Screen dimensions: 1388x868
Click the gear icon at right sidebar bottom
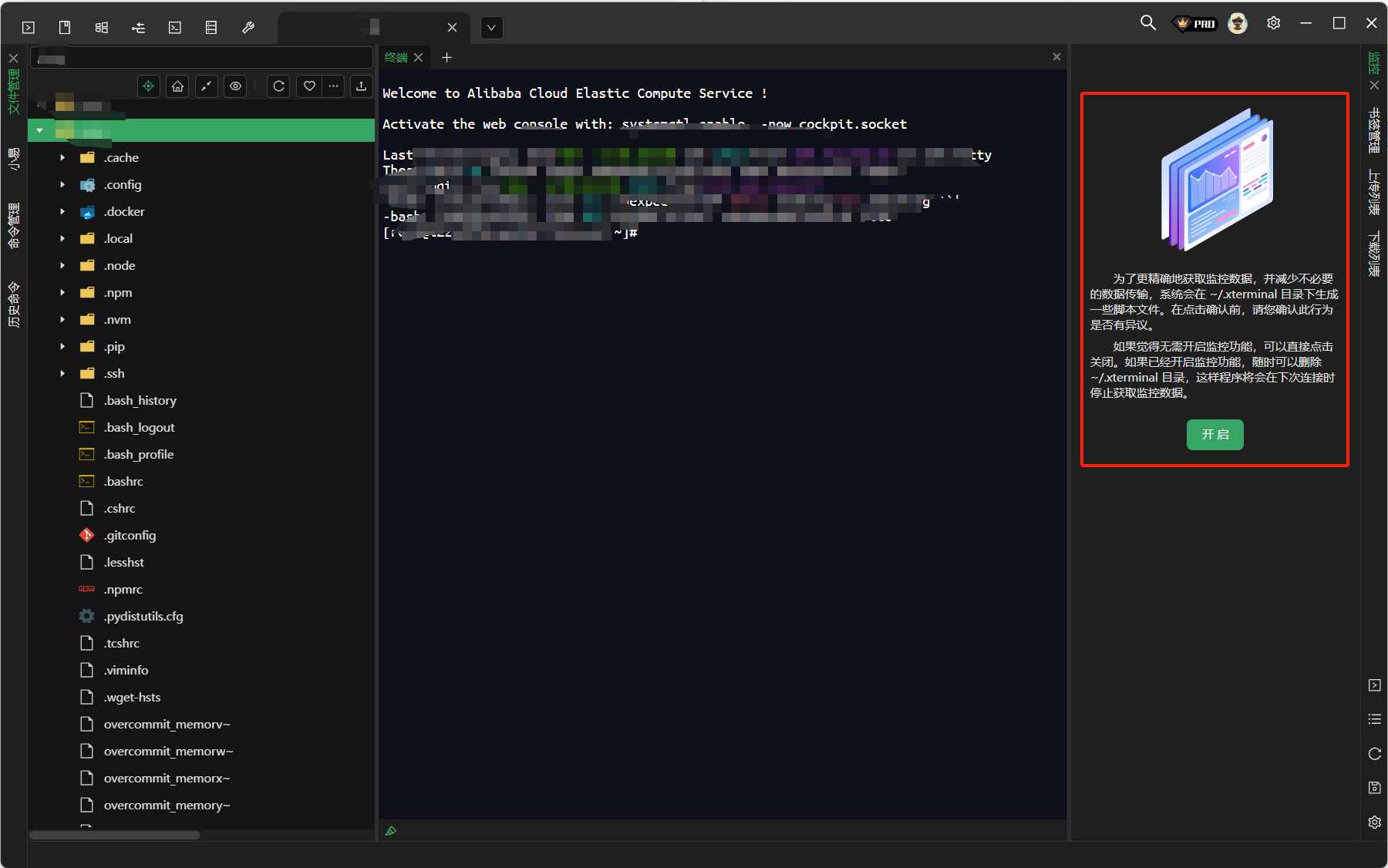[1375, 823]
